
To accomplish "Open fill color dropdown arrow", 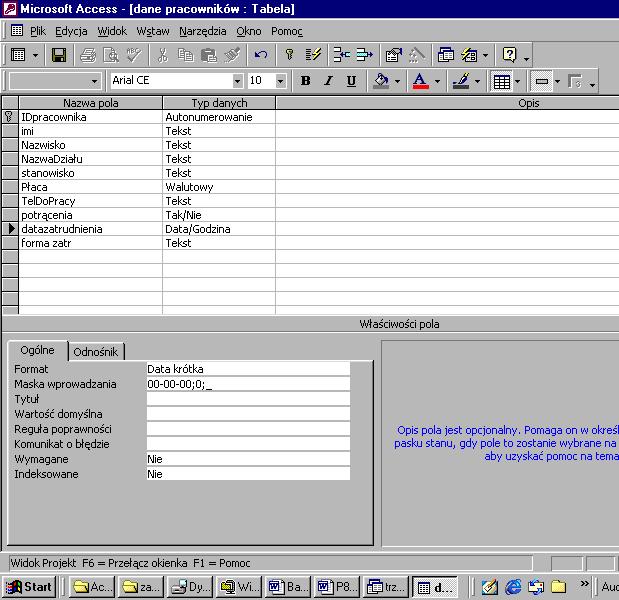I will [398, 81].
